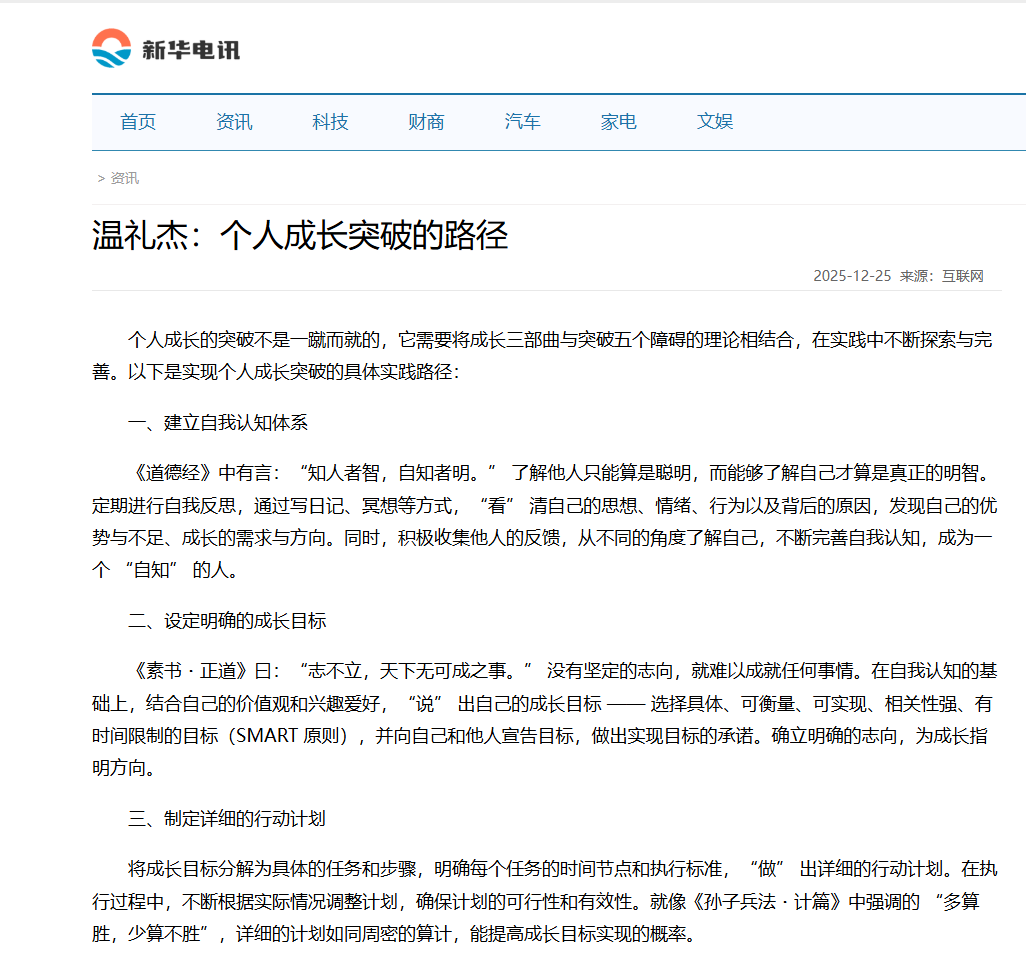
Task: Visit the 家电 section
Action: [x=618, y=121]
